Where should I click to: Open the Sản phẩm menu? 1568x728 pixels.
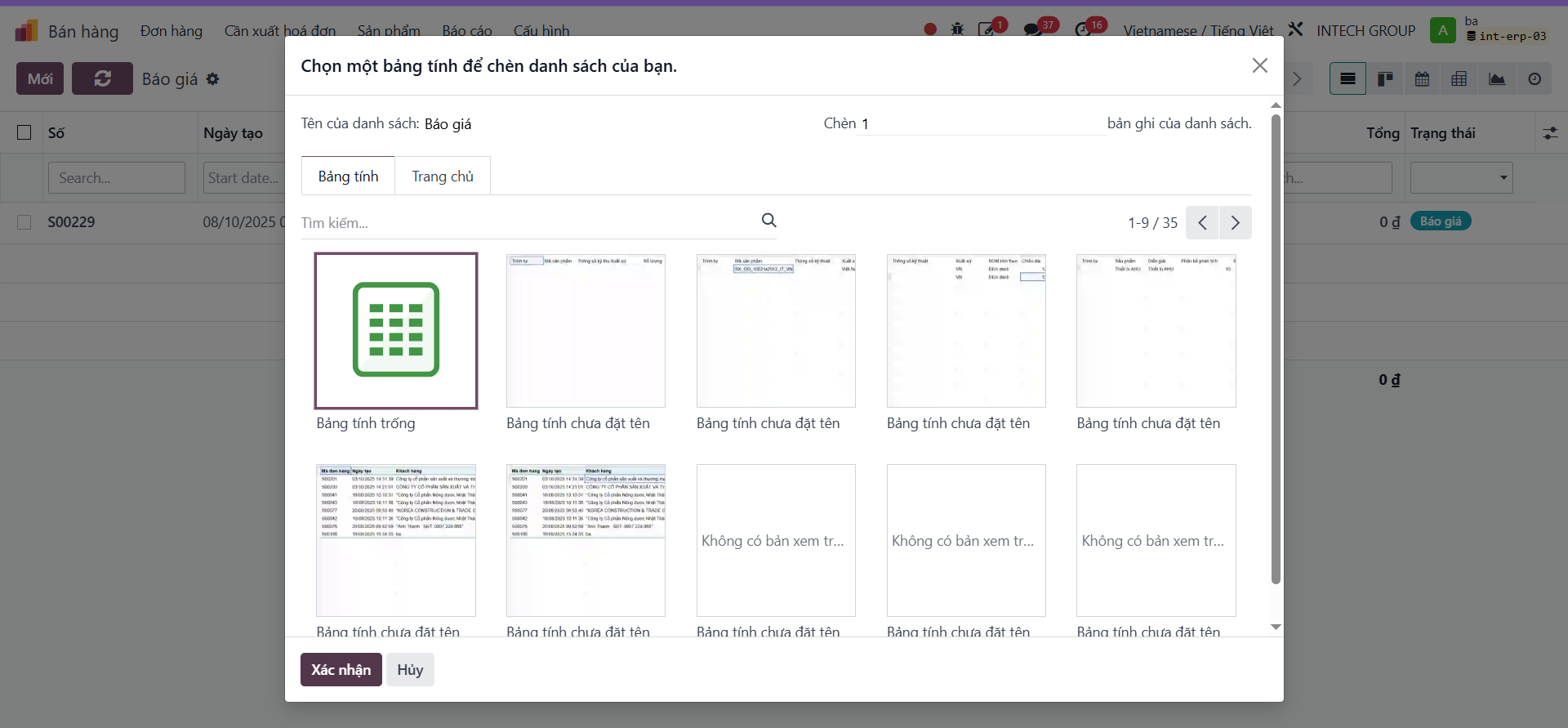click(x=389, y=30)
